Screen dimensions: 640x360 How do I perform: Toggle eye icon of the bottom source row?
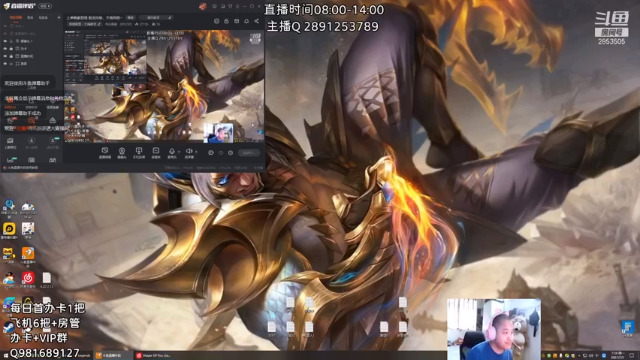tap(5, 64)
